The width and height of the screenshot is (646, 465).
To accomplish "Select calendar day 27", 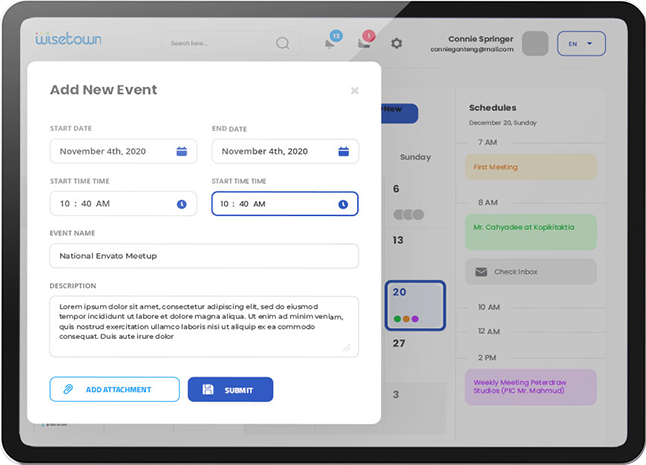I will click(x=399, y=343).
